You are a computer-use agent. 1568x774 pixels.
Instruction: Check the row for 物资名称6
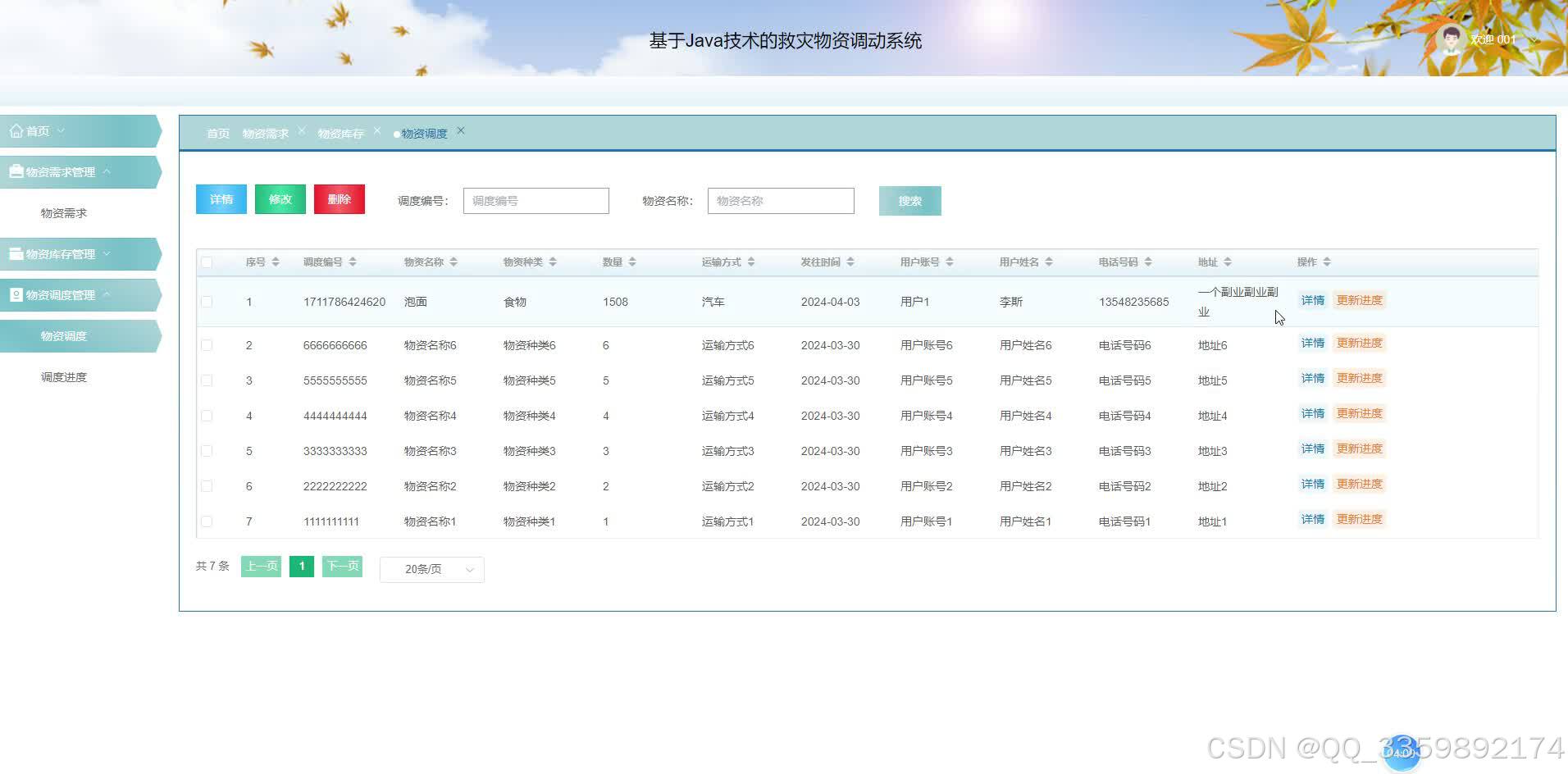pos(207,345)
